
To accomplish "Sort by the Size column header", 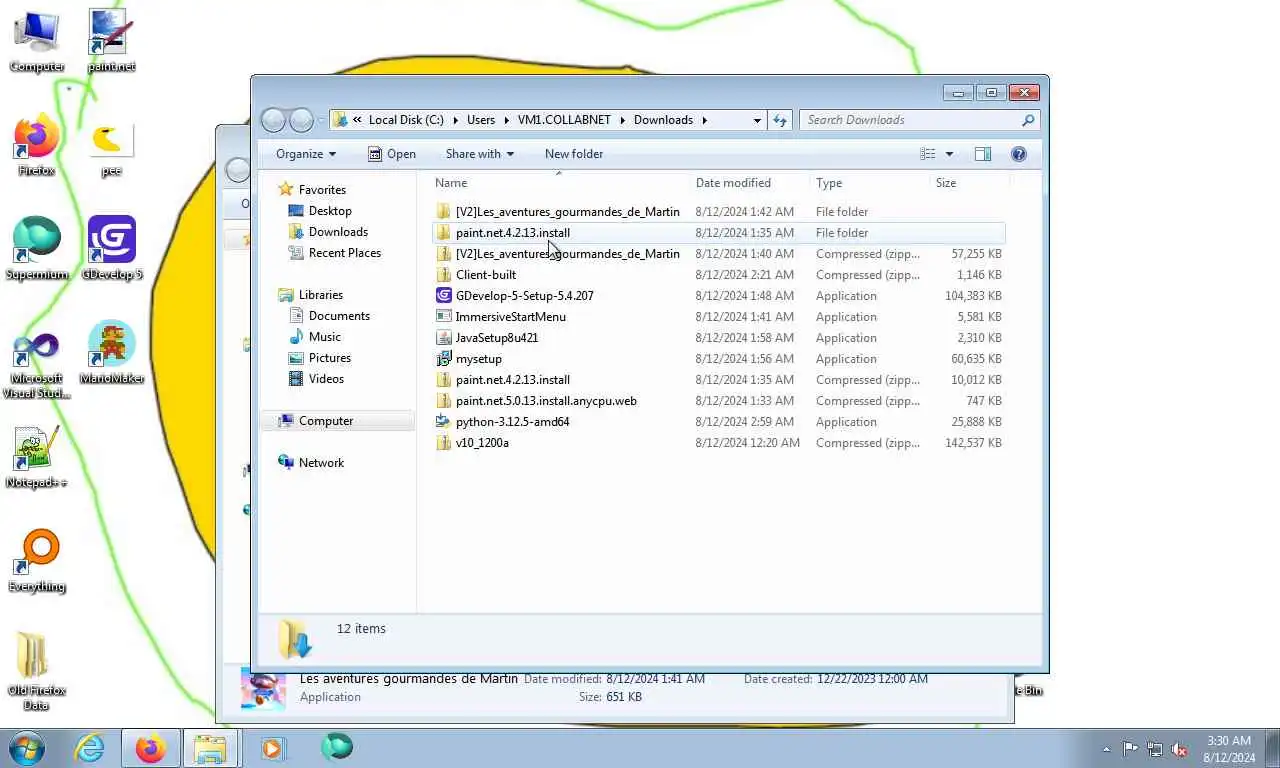I will 970,183.
